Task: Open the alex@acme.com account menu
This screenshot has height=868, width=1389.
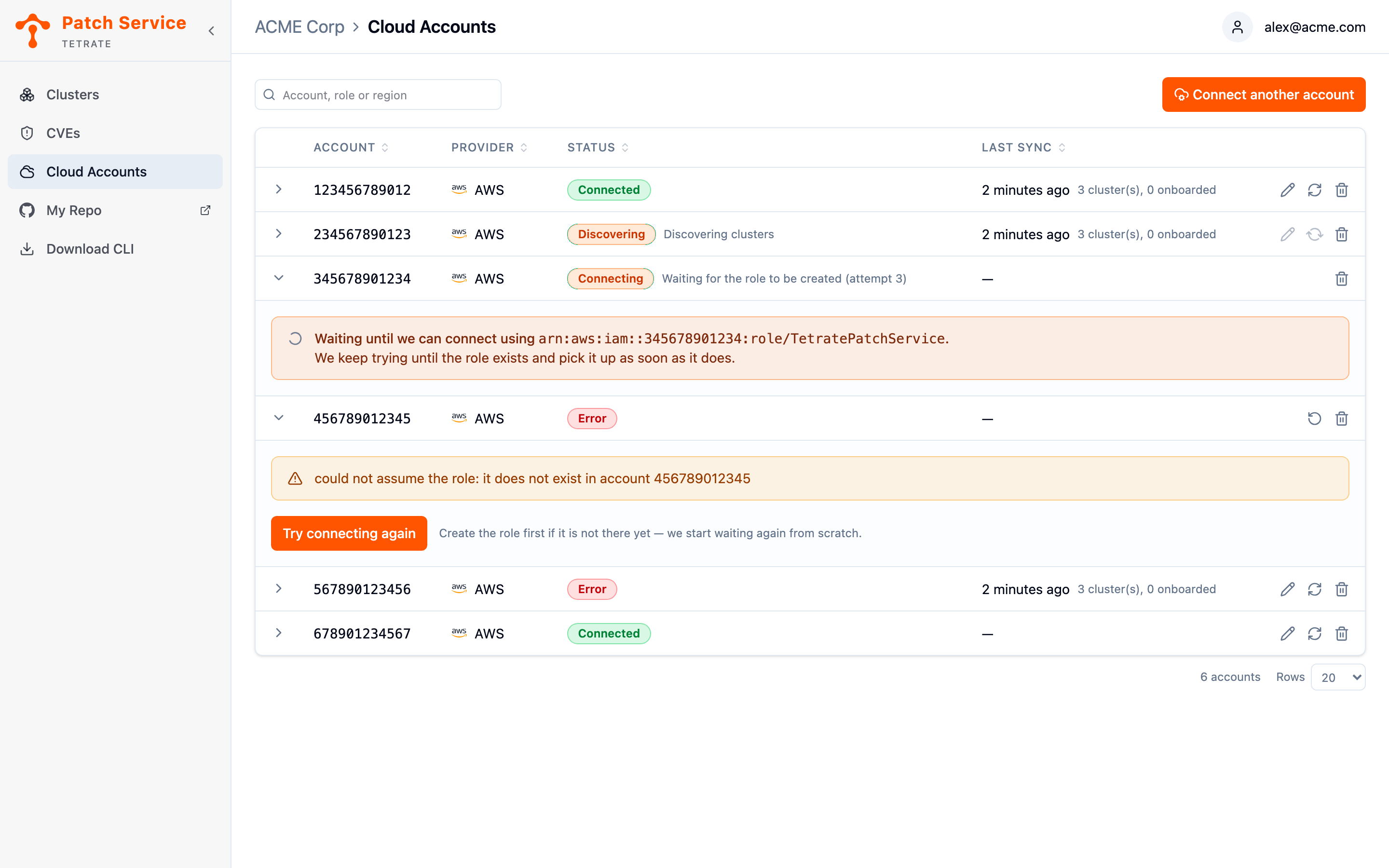Action: [1314, 27]
